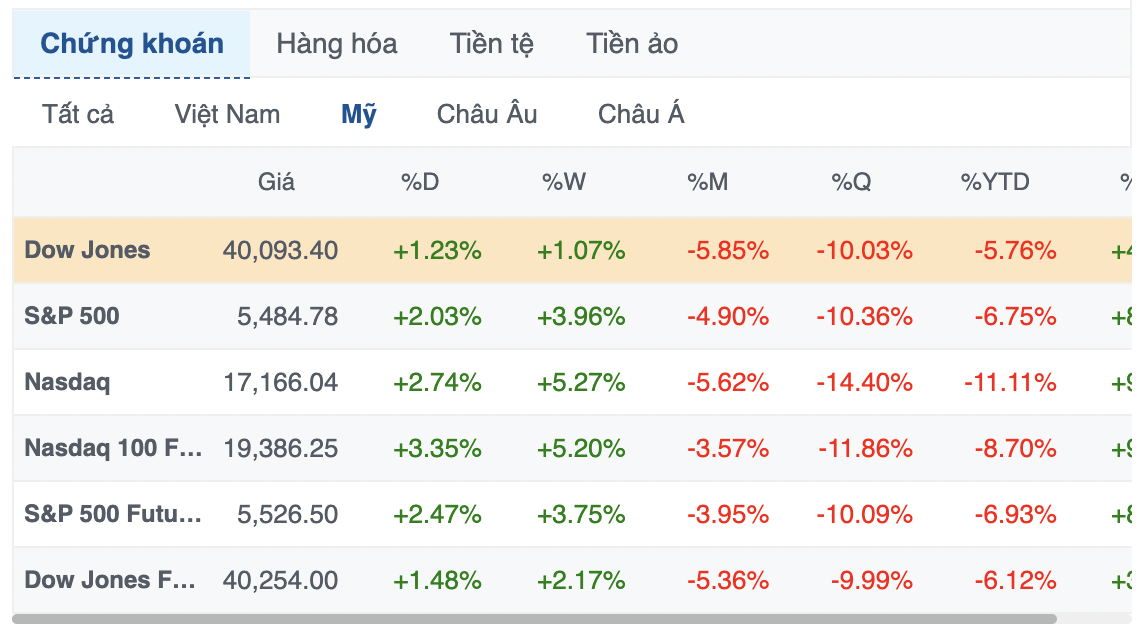The height and width of the screenshot is (640, 1148).
Task: Sort by the %D column header
Action: coord(420,182)
